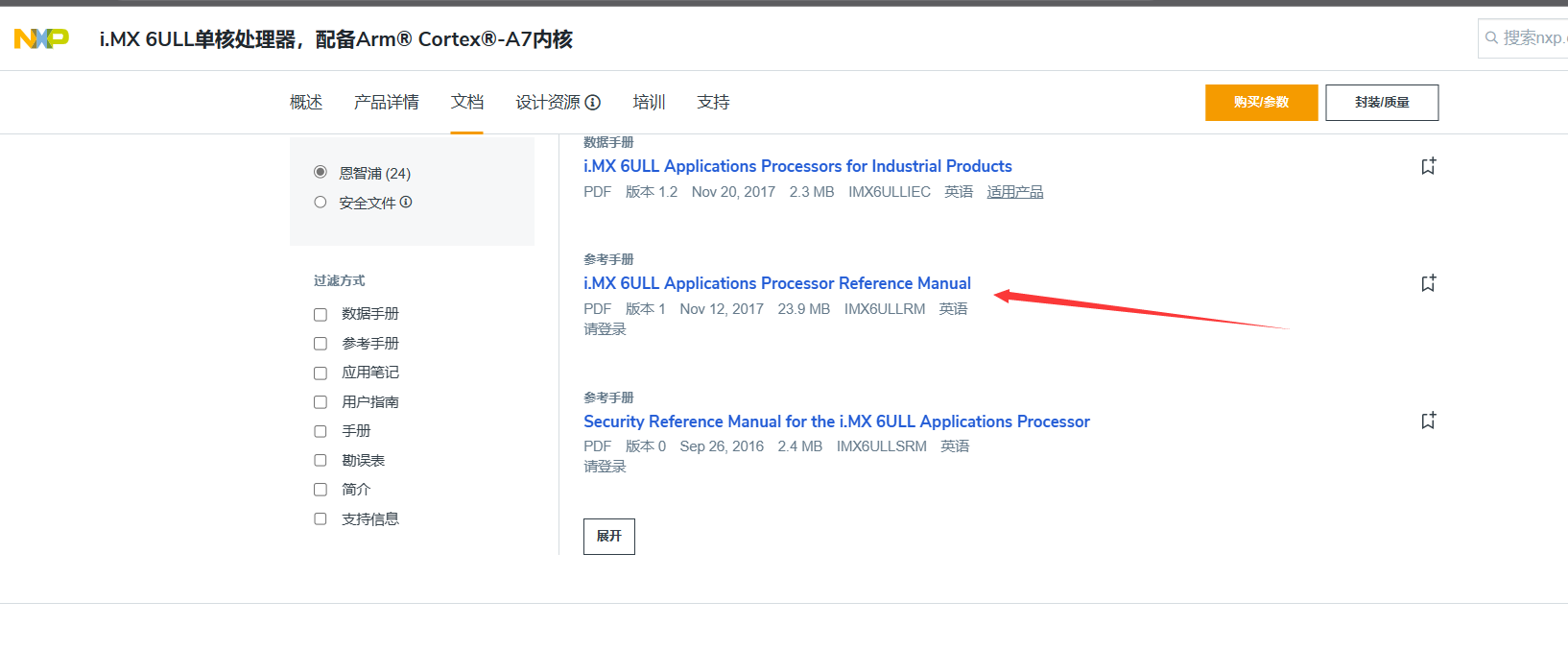
Task: Check the 参考手册 filter
Action: tap(321, 344)
